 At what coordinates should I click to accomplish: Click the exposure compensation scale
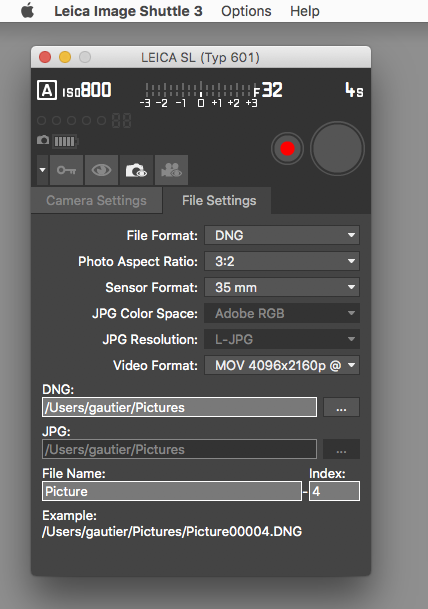pos(199,94)
